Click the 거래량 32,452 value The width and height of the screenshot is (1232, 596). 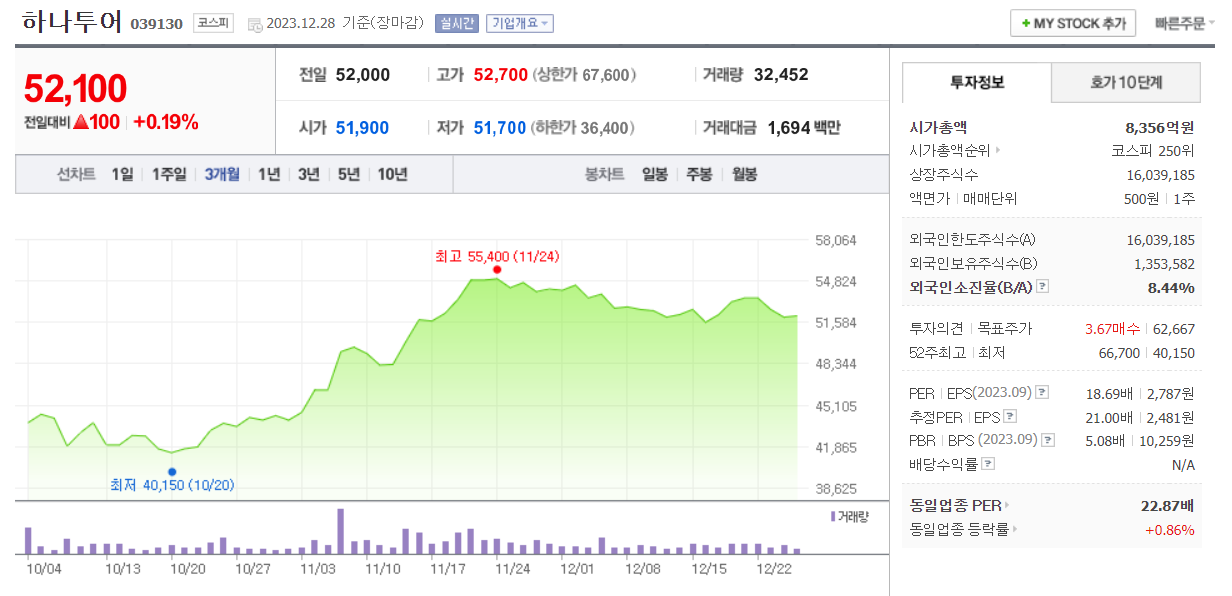[781, 75]
